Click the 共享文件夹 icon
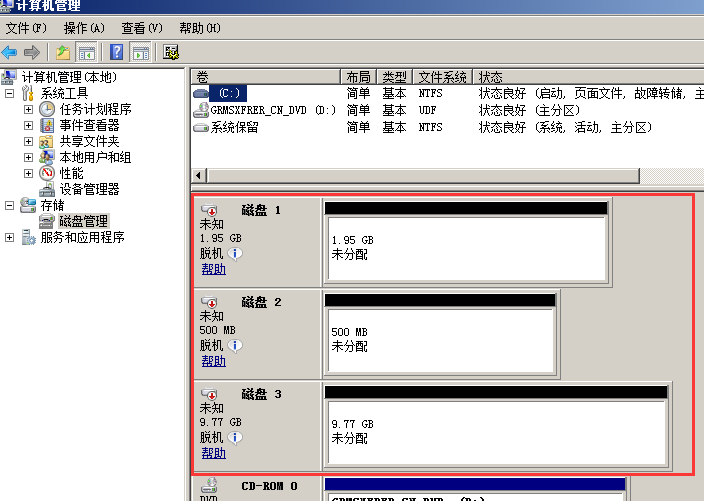Image resolution: width=704 pixels, height=501 pixels. [47, 141]
